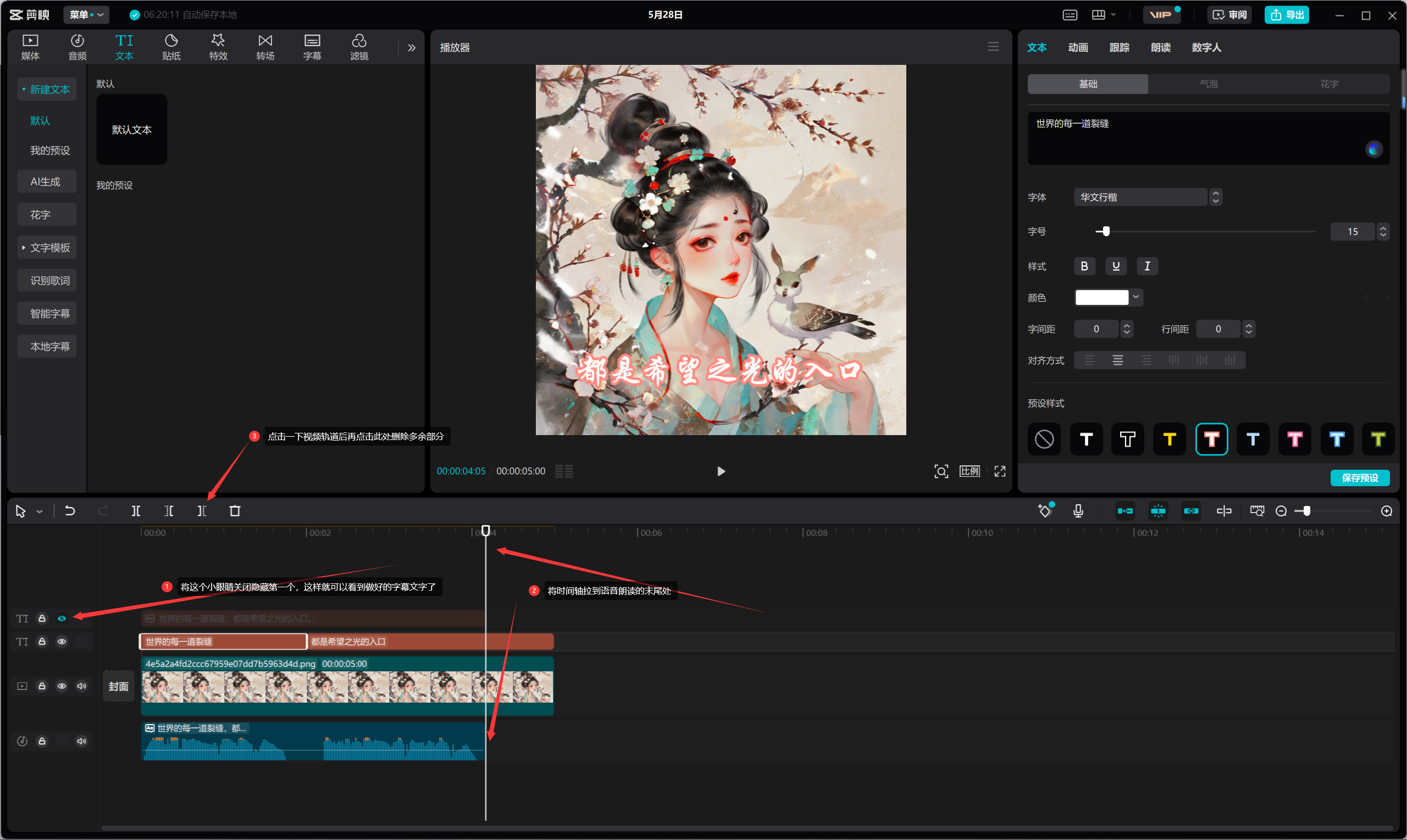Screen dimensions: 1407x840
Task: Switch to the 跟踪 tab
Action: coord(1119,48)
